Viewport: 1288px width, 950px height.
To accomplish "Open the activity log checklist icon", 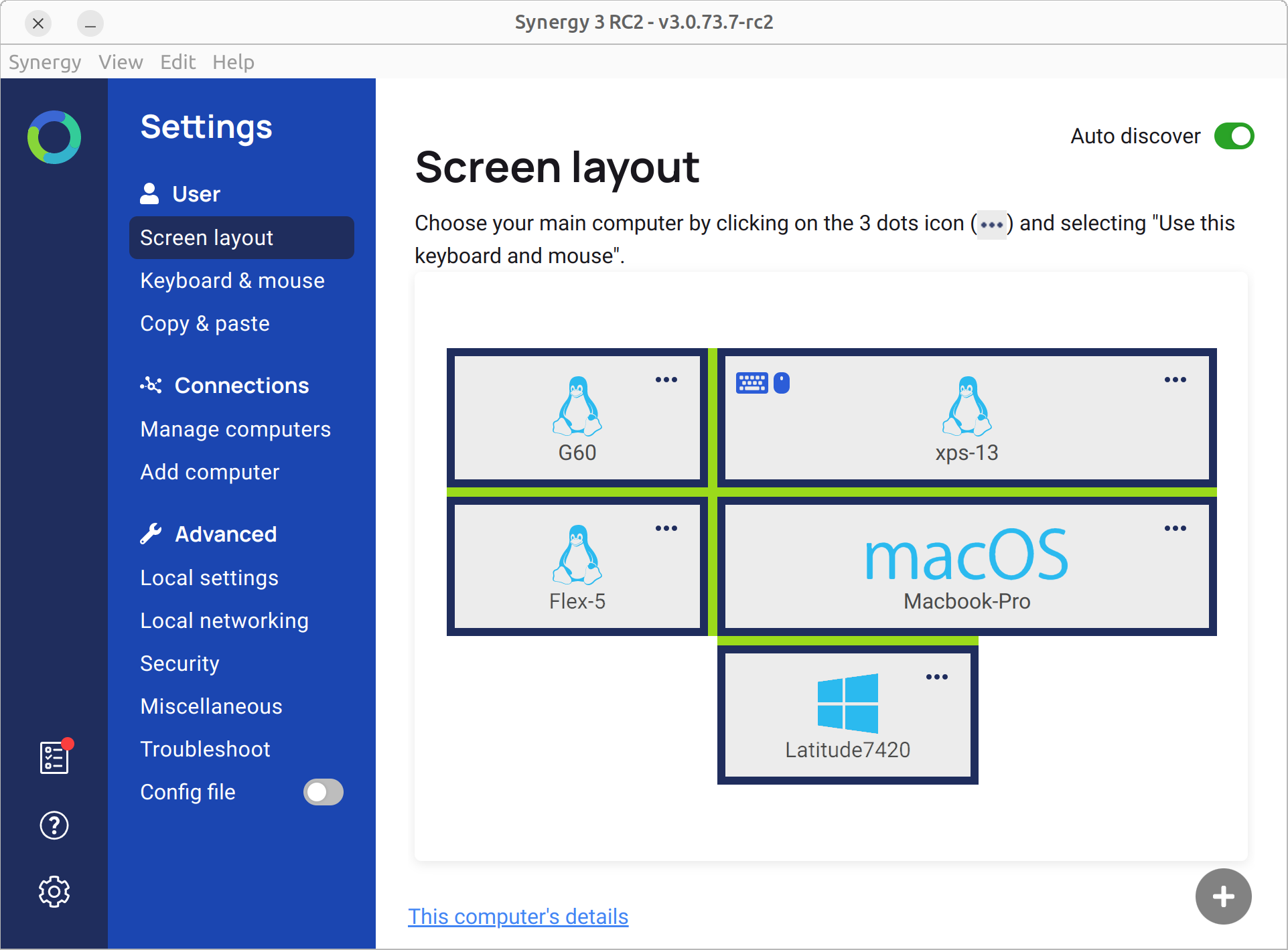I will click(54, 757).
